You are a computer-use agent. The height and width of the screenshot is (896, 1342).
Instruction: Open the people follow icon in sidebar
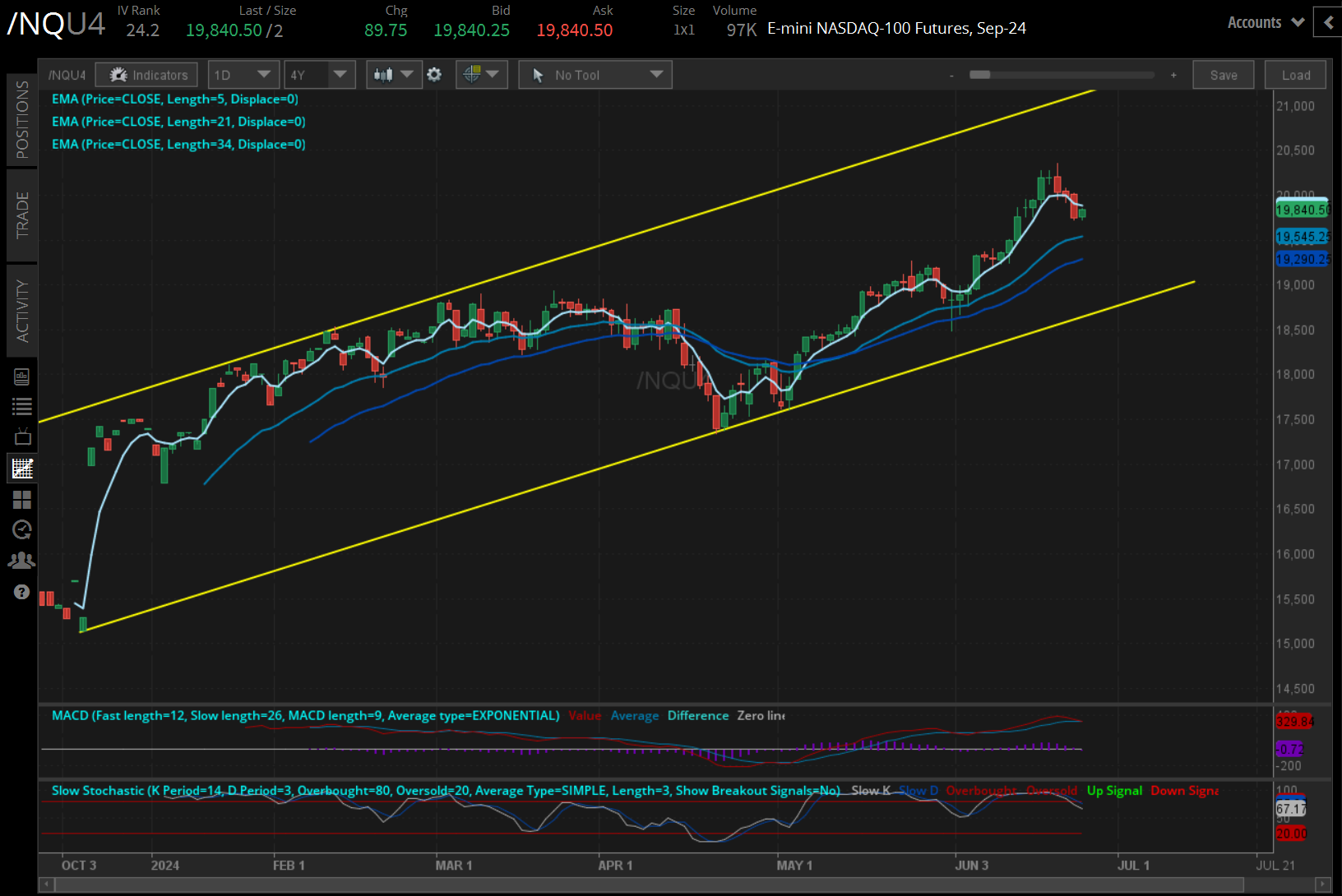click(x=22, y=561)
